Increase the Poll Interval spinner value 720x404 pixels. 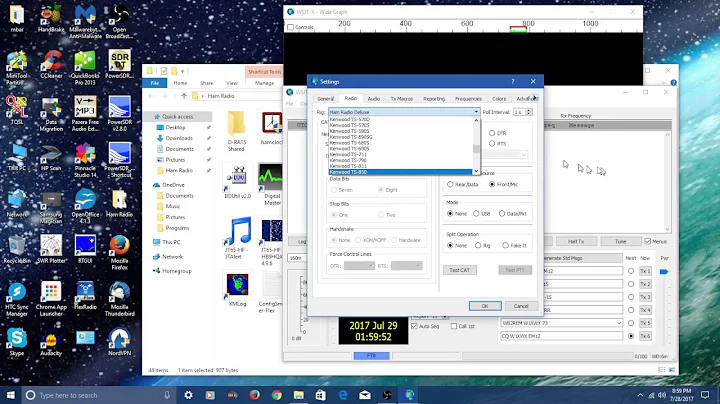[529, 110]
